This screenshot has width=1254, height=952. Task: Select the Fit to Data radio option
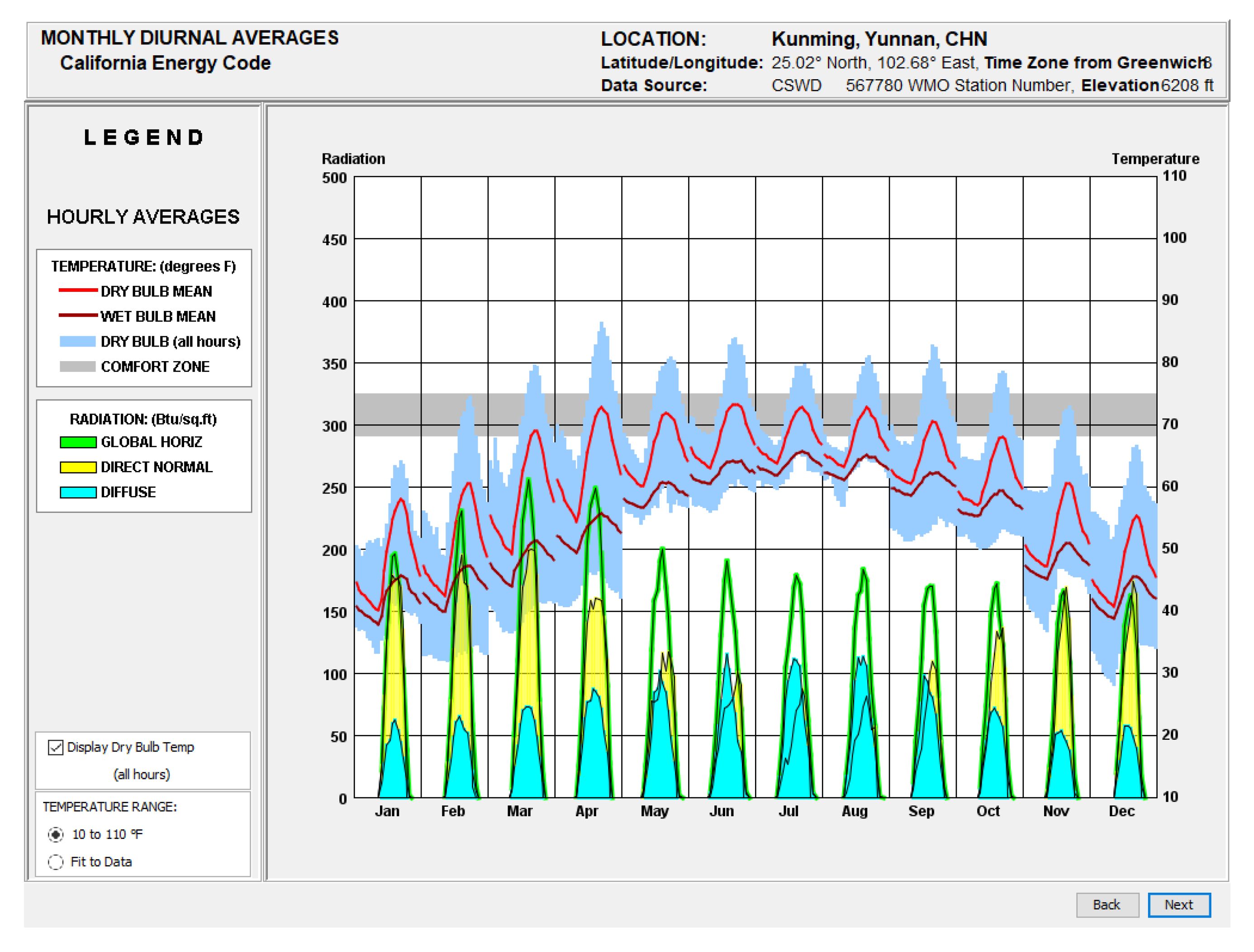pos(56,862)
